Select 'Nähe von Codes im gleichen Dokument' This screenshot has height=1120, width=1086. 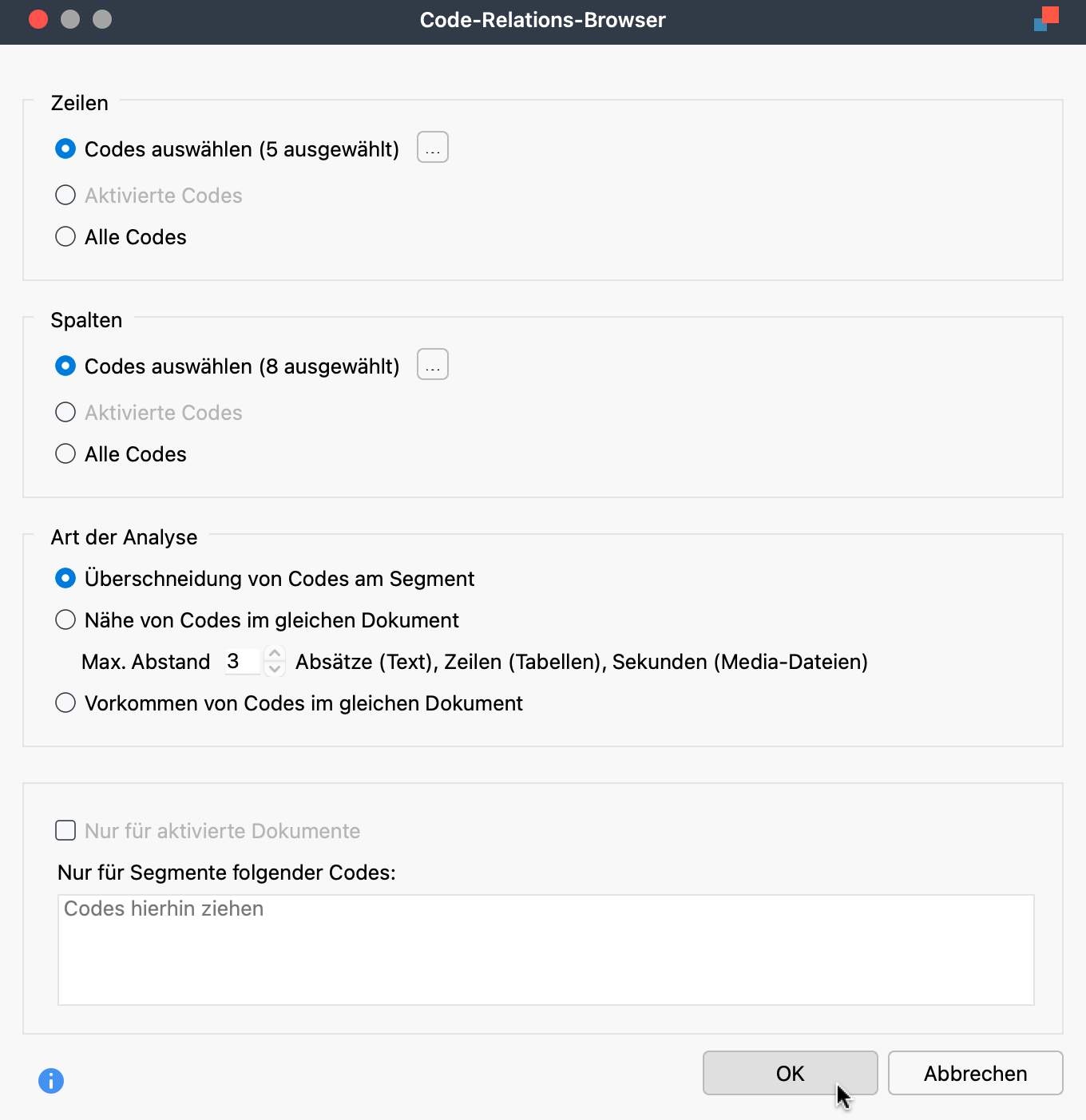(65, 620)
